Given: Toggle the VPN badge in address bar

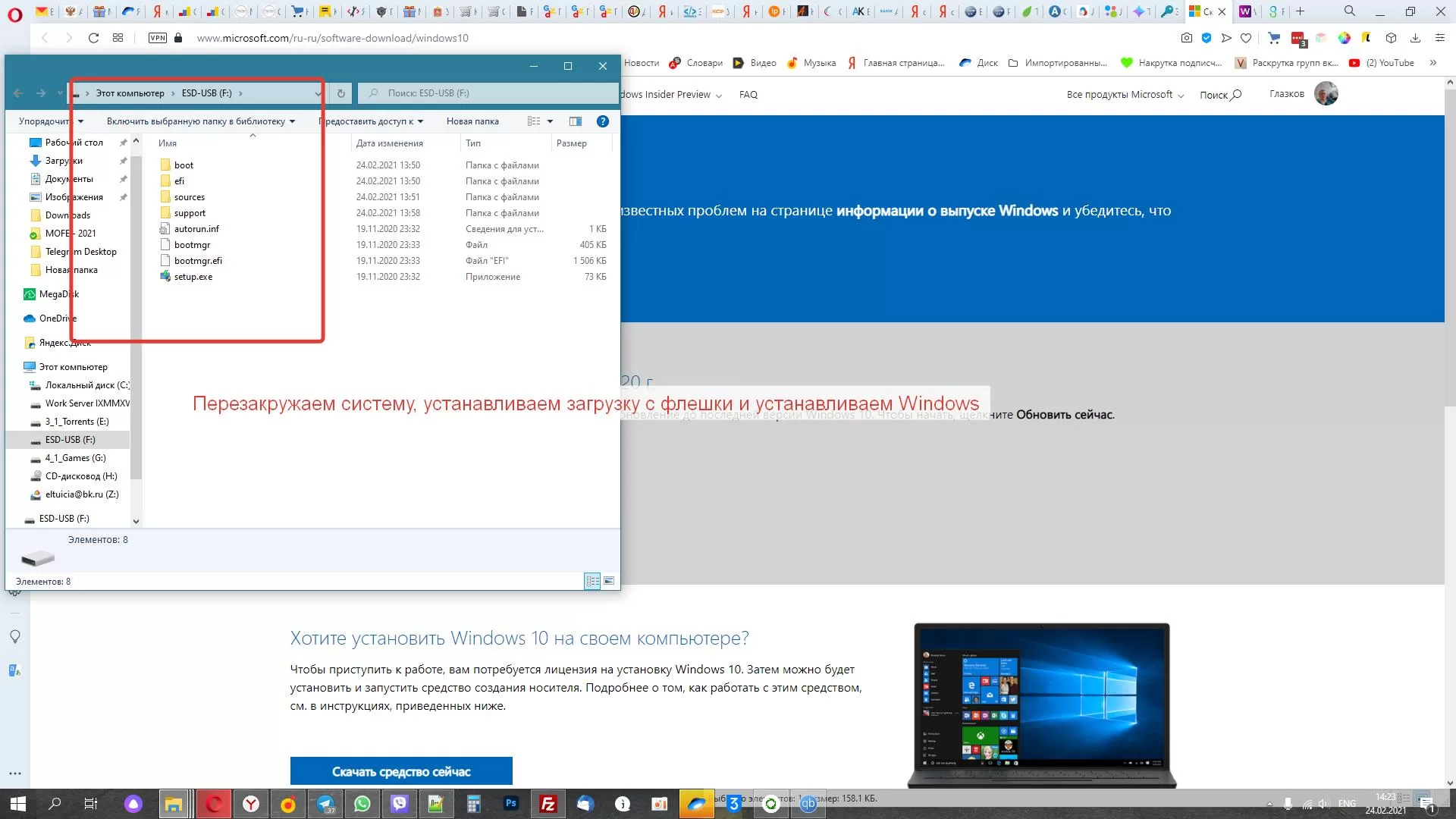Looking at the screenshot, I should tap(158, 38).
